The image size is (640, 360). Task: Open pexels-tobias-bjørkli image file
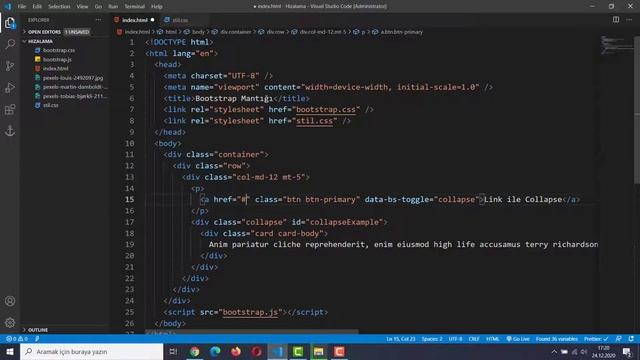[75, 96]
